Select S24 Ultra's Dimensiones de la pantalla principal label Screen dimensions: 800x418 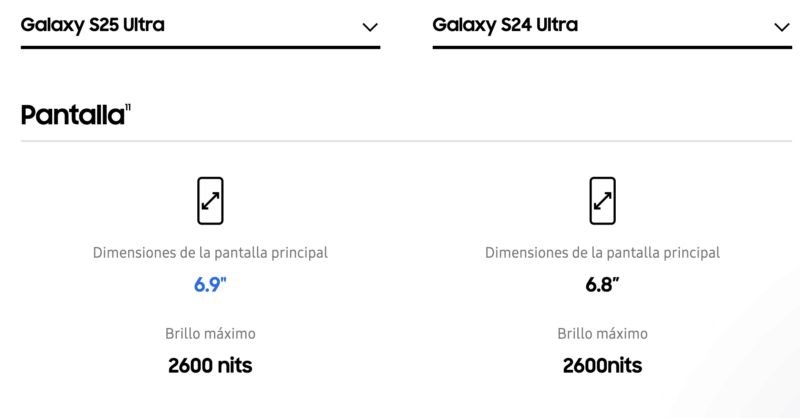point(603,253)
